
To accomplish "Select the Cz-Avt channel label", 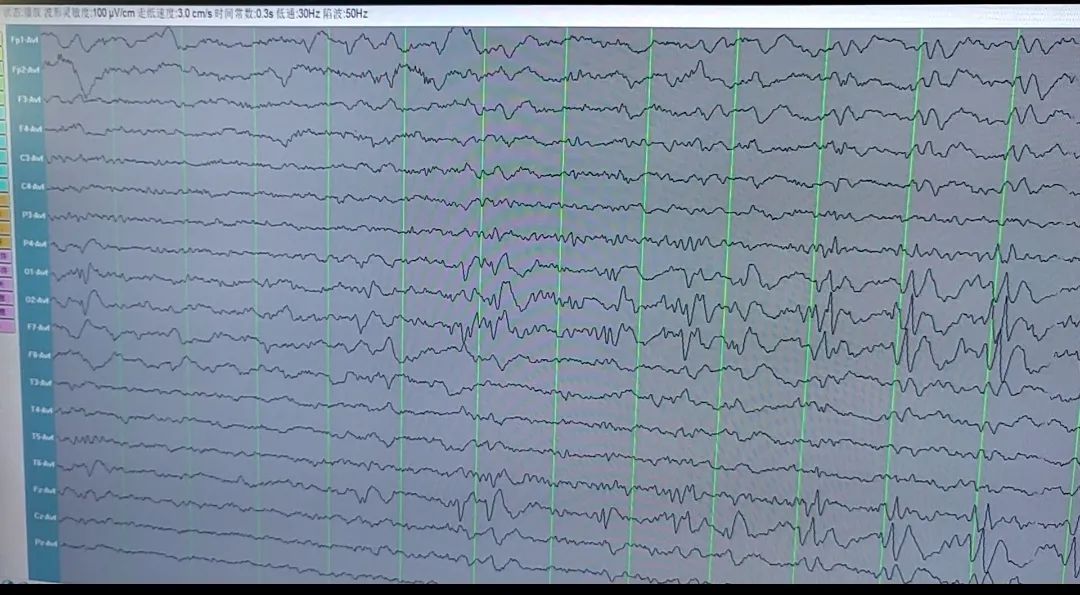I will [45, 516].
